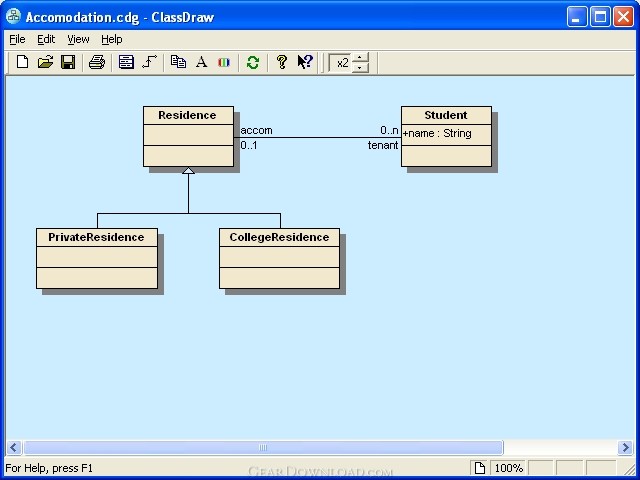Increase zoom with the stepper up arrow
The image size is (640, 480).
(361, 57)
